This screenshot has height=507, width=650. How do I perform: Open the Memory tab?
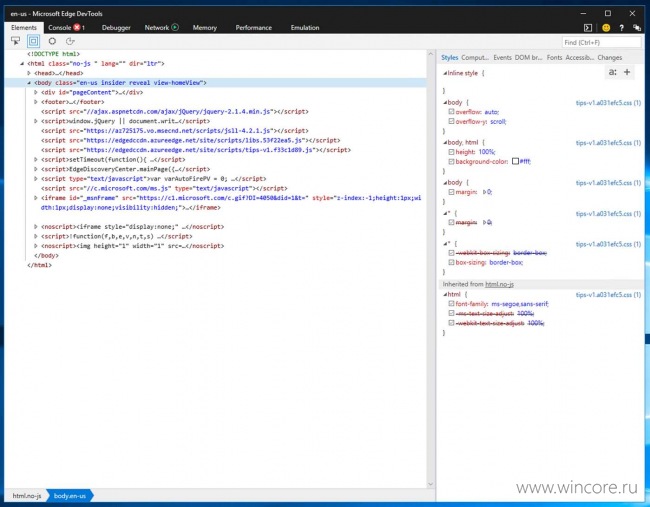(205, 28)
